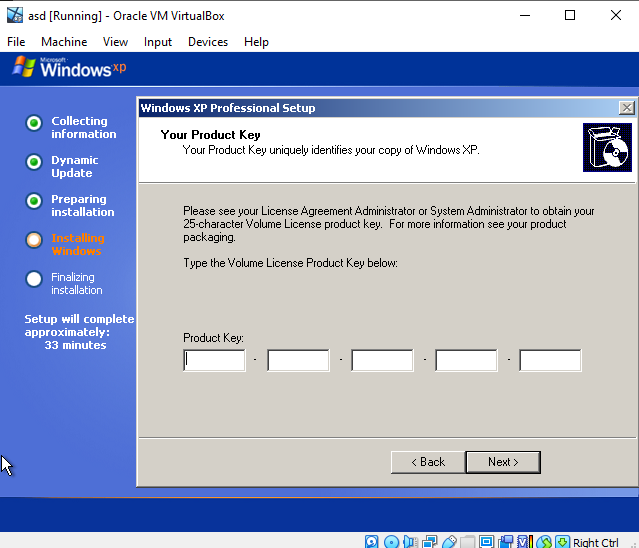Image resolution: width=639 pixels, height=548 pixels.
Task: Open the Machine menu
Action: pyautogui.click(x=64, y=42)
